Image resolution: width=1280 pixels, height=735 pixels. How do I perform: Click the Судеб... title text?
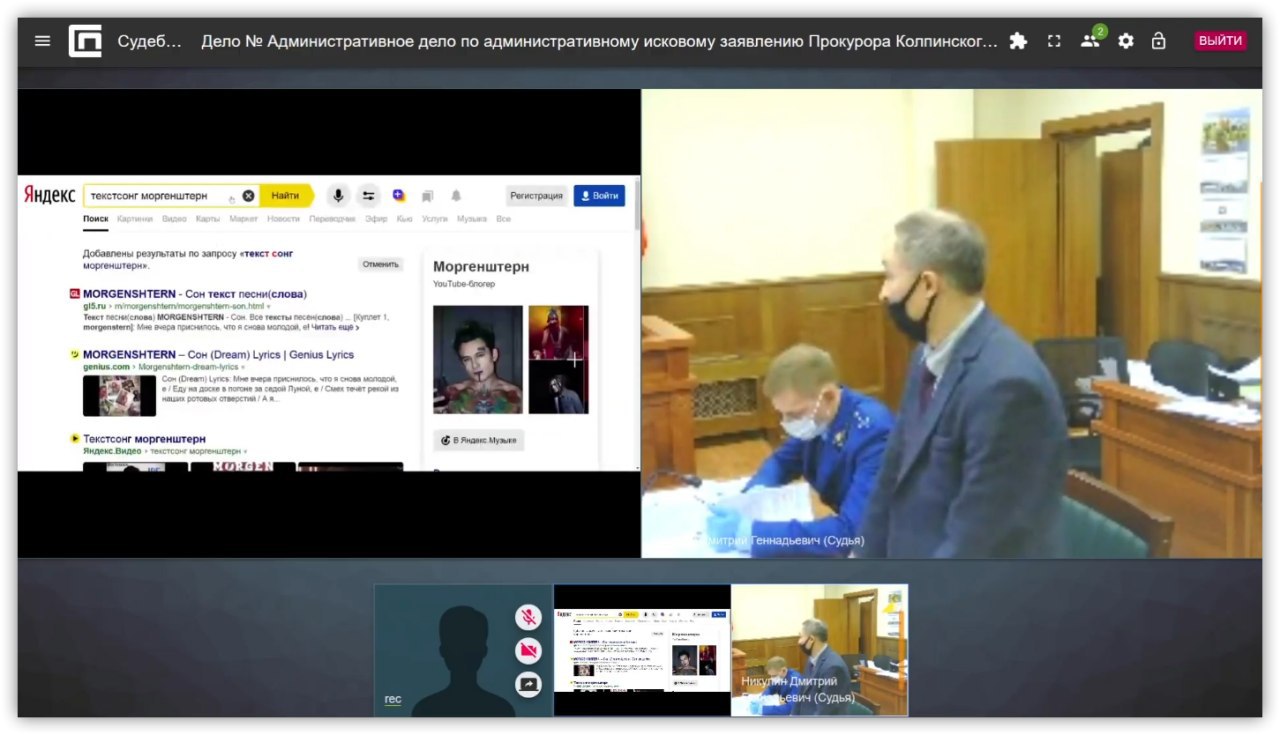[x=150, y=41]
